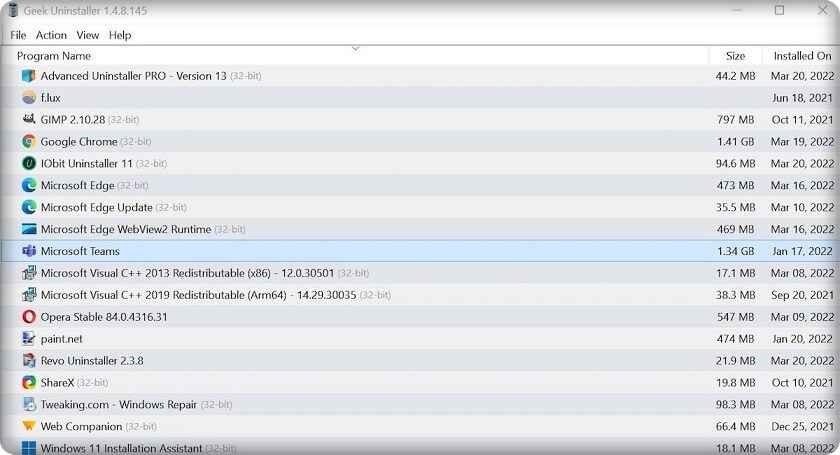Click the 94.6 MB size of IObit
The width and height of the screenshot is (840, 455).
[x=736, y=163]
